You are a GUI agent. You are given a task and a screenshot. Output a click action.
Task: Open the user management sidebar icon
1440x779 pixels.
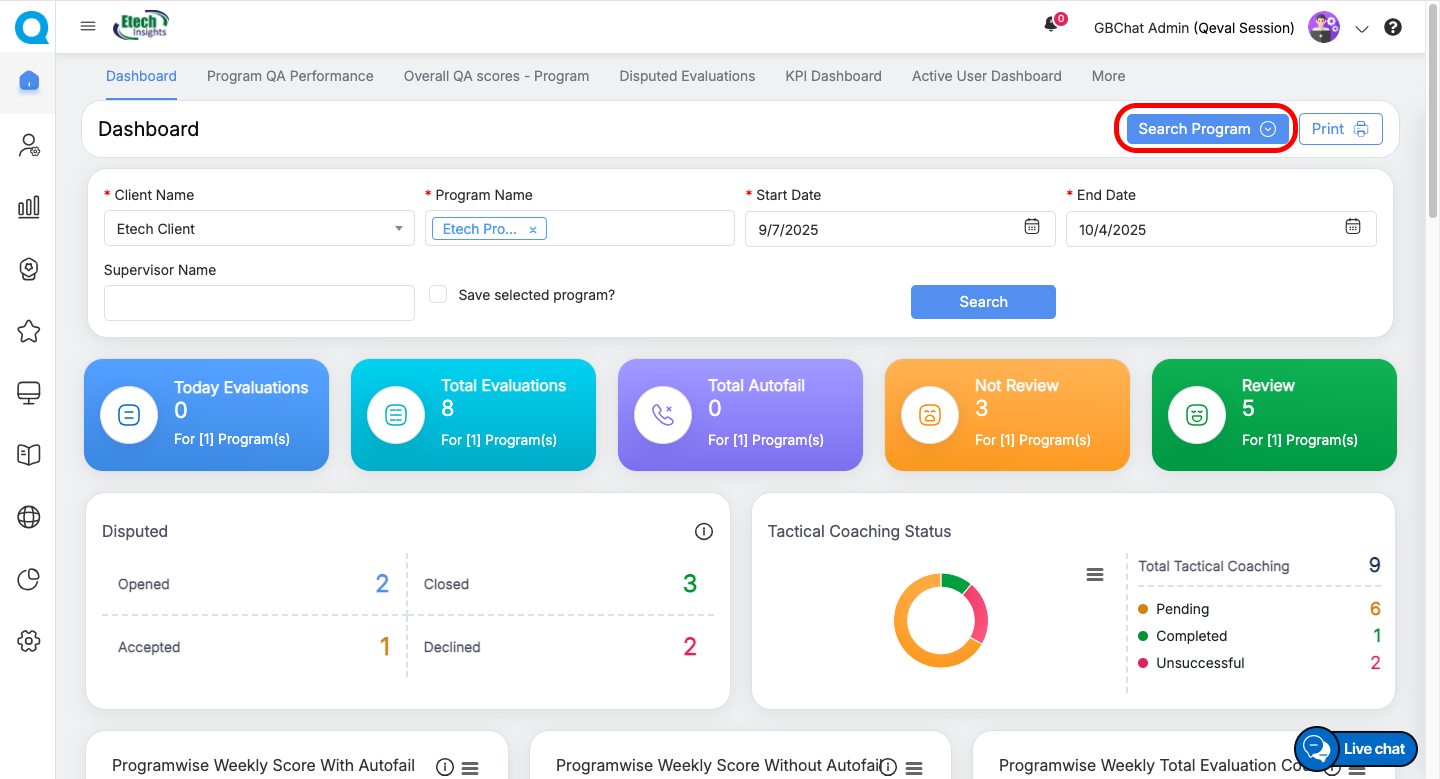coord(29,145)
